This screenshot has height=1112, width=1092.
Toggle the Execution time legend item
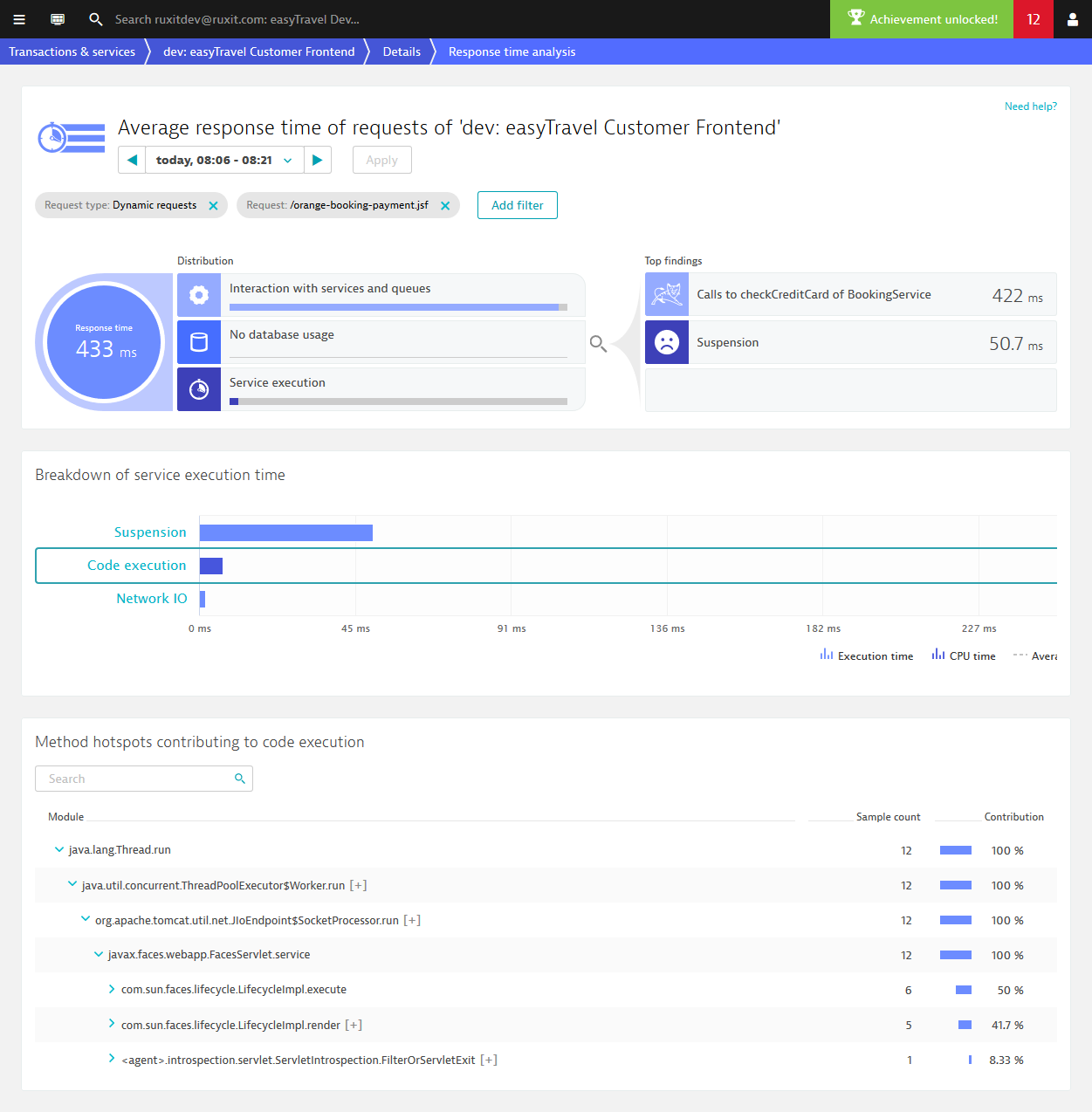(867, 656)
